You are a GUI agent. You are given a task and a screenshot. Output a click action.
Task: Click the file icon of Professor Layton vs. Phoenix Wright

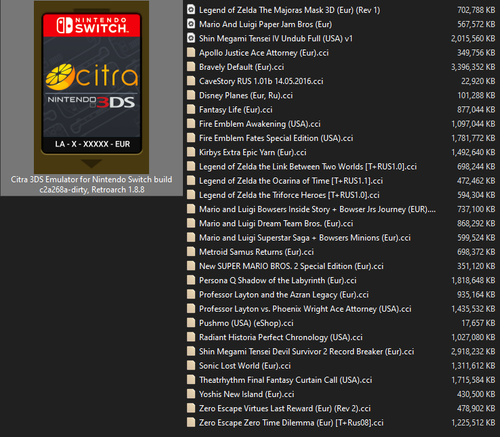click(x=191, y=309)
